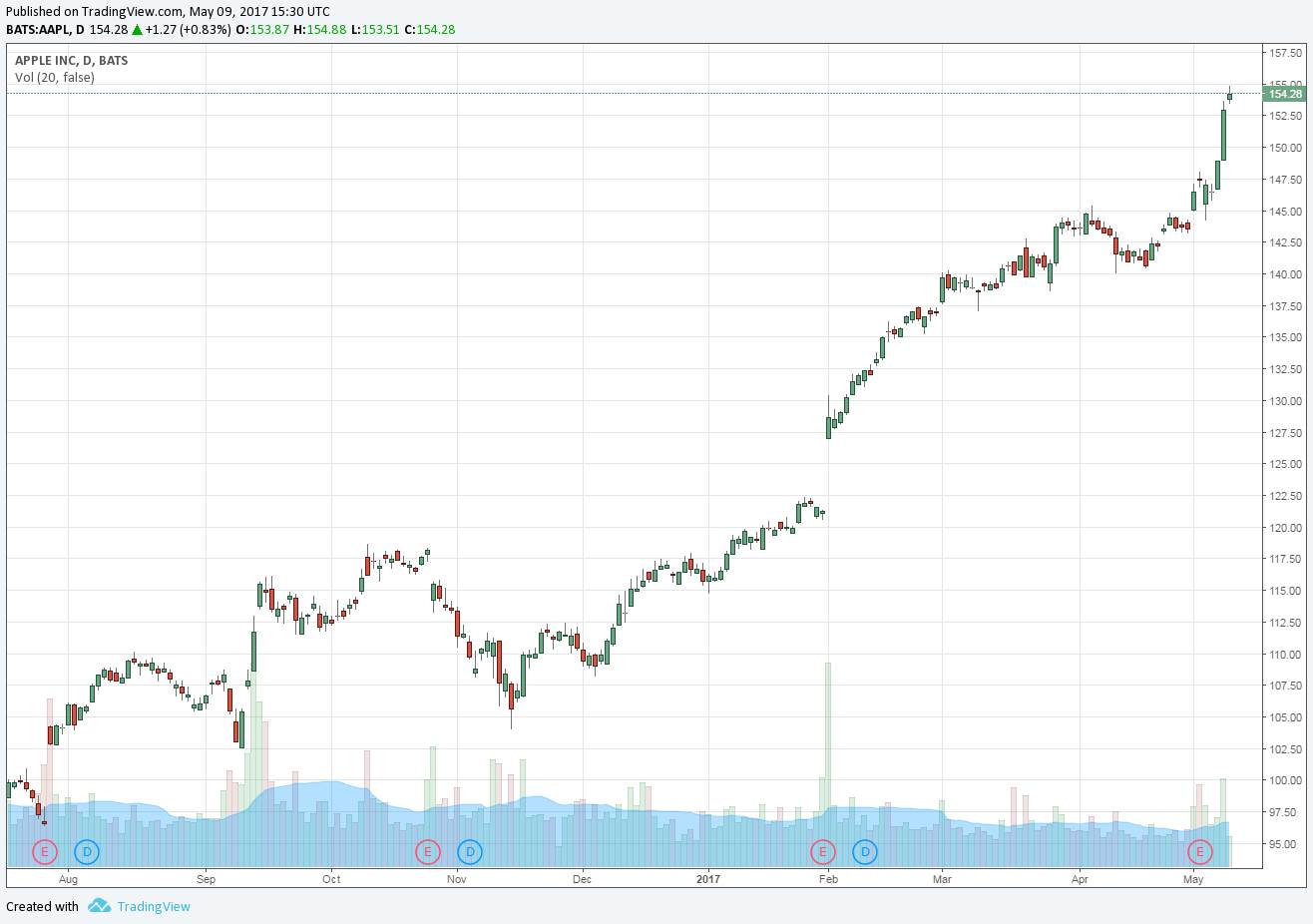The image size is (1313, 924).
Task: Click the green up-arrow change indicator
Action: tap(137, 29)
